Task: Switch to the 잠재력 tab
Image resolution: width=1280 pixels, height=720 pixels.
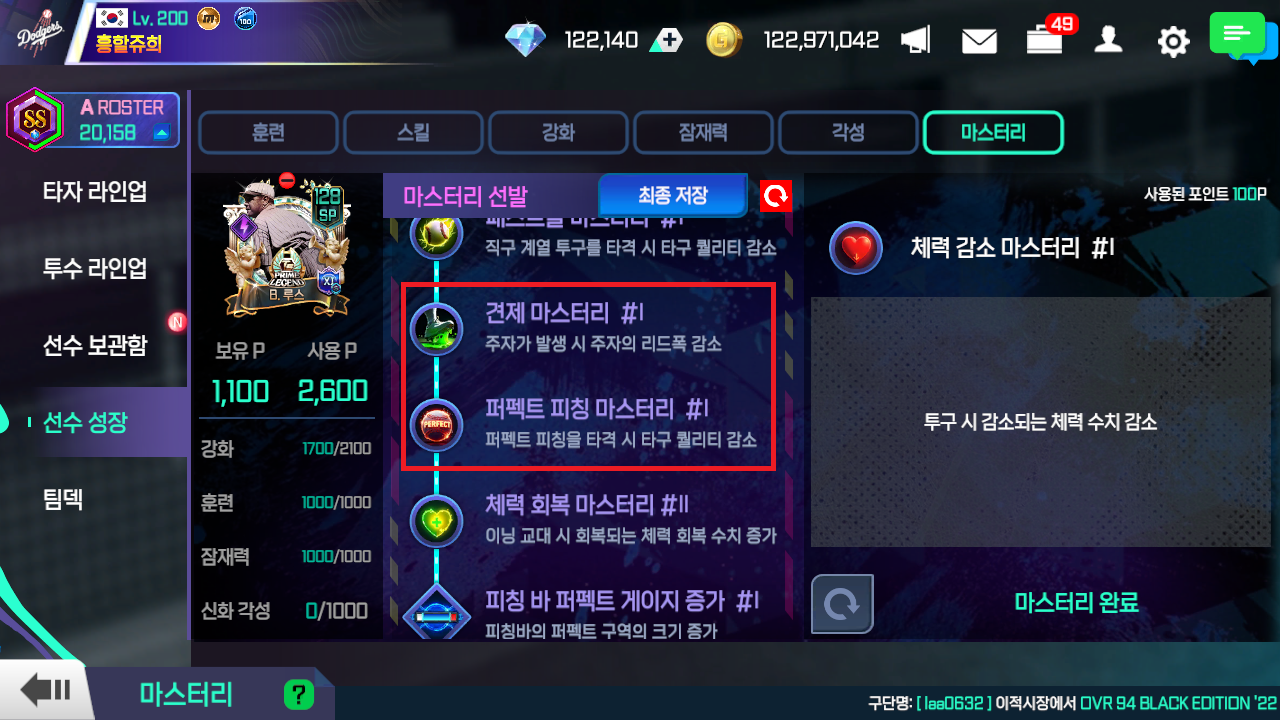Action: 703,133
